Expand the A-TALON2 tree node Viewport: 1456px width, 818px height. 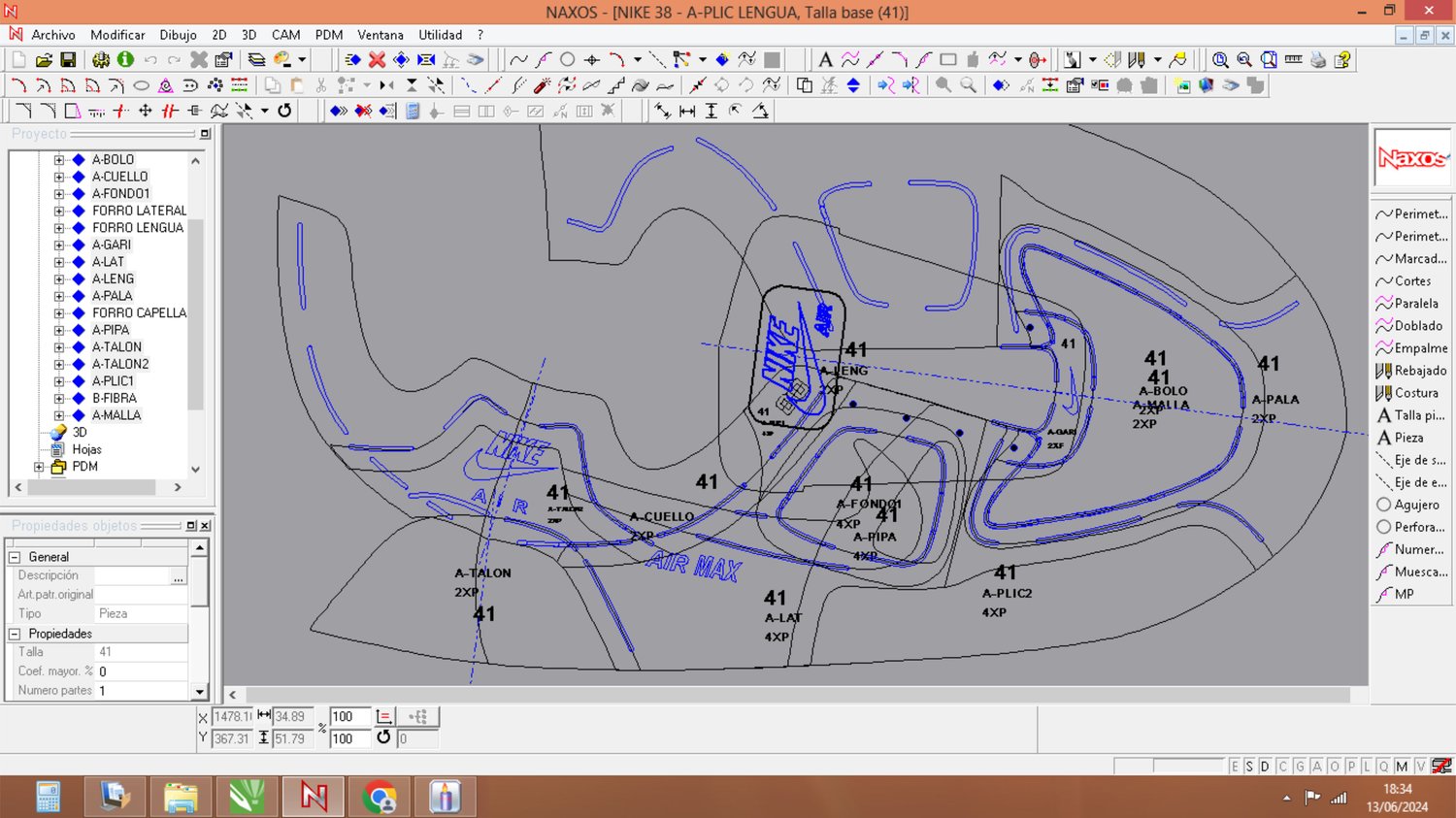pos(59,365)
